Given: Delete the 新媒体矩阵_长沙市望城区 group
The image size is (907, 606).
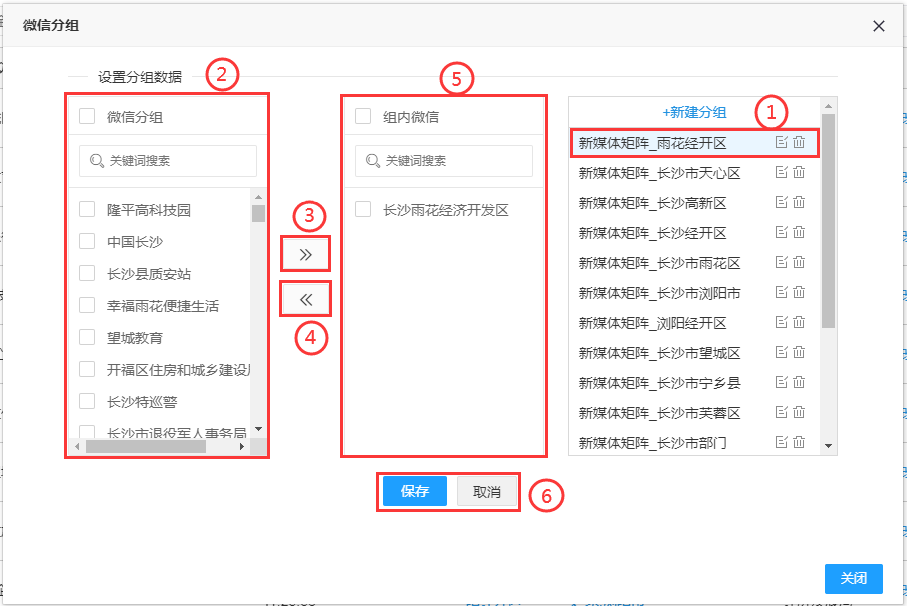Looking at the screenshot, I should click(x=799, y=352).
